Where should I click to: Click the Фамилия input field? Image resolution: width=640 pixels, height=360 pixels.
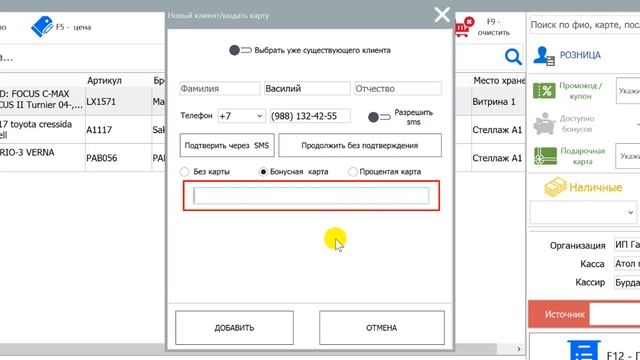(x=220, y=89)
